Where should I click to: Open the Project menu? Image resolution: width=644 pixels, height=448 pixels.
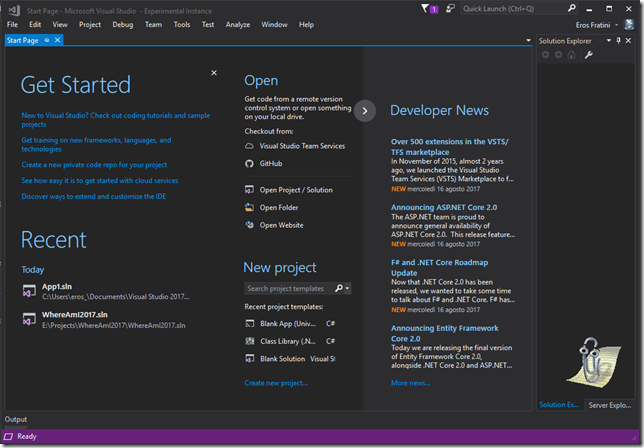[x=90, y=25]
